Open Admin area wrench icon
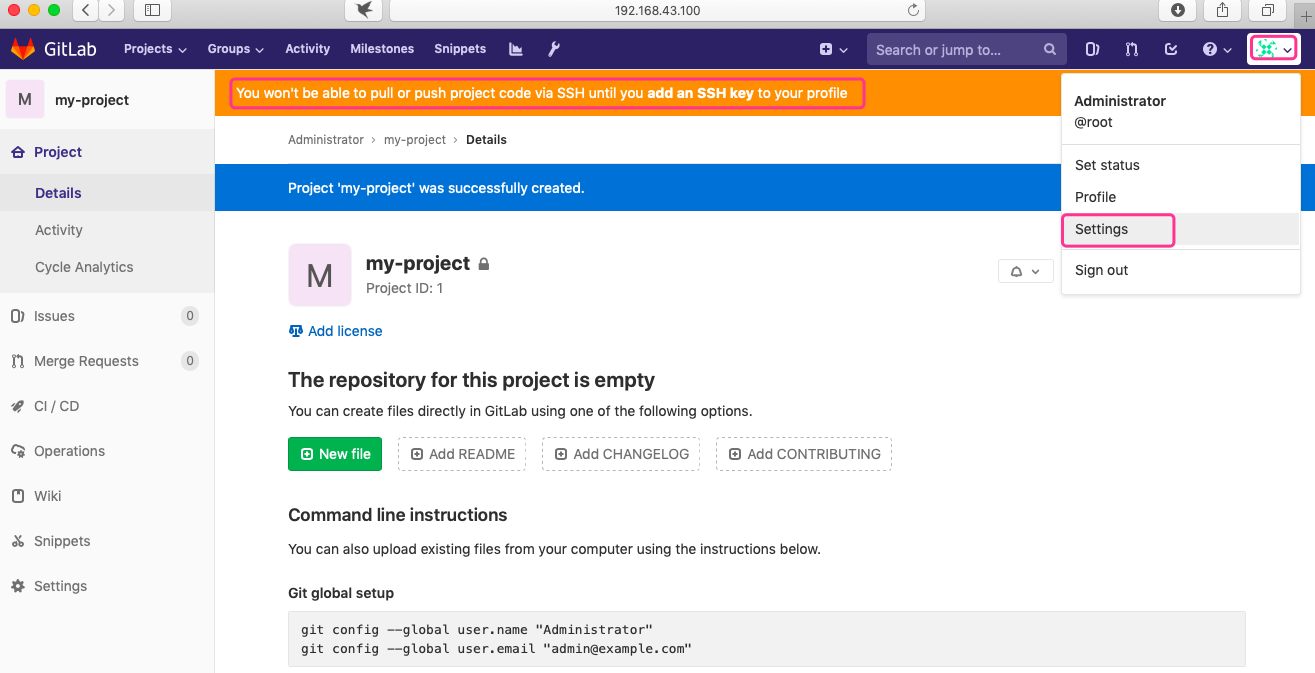1315x673 pixels. click(554, 49)
